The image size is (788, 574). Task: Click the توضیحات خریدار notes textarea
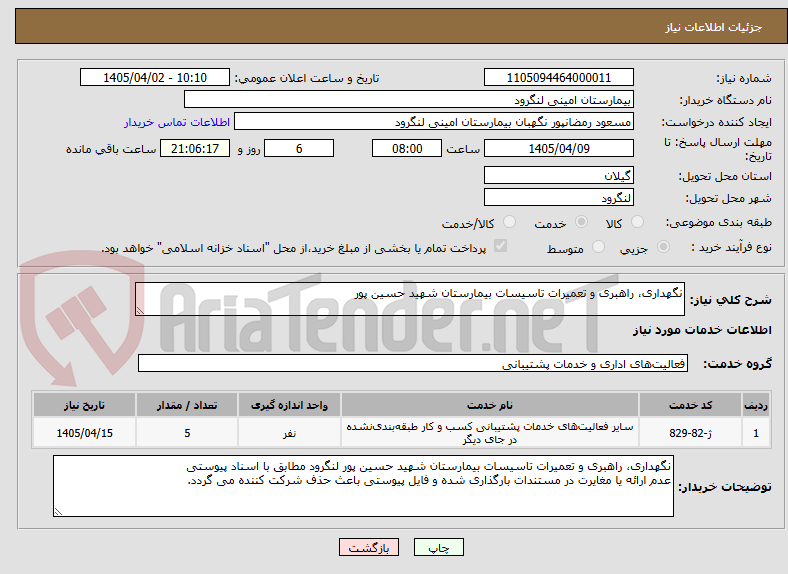pyautogui.click(x=363, y=486)
